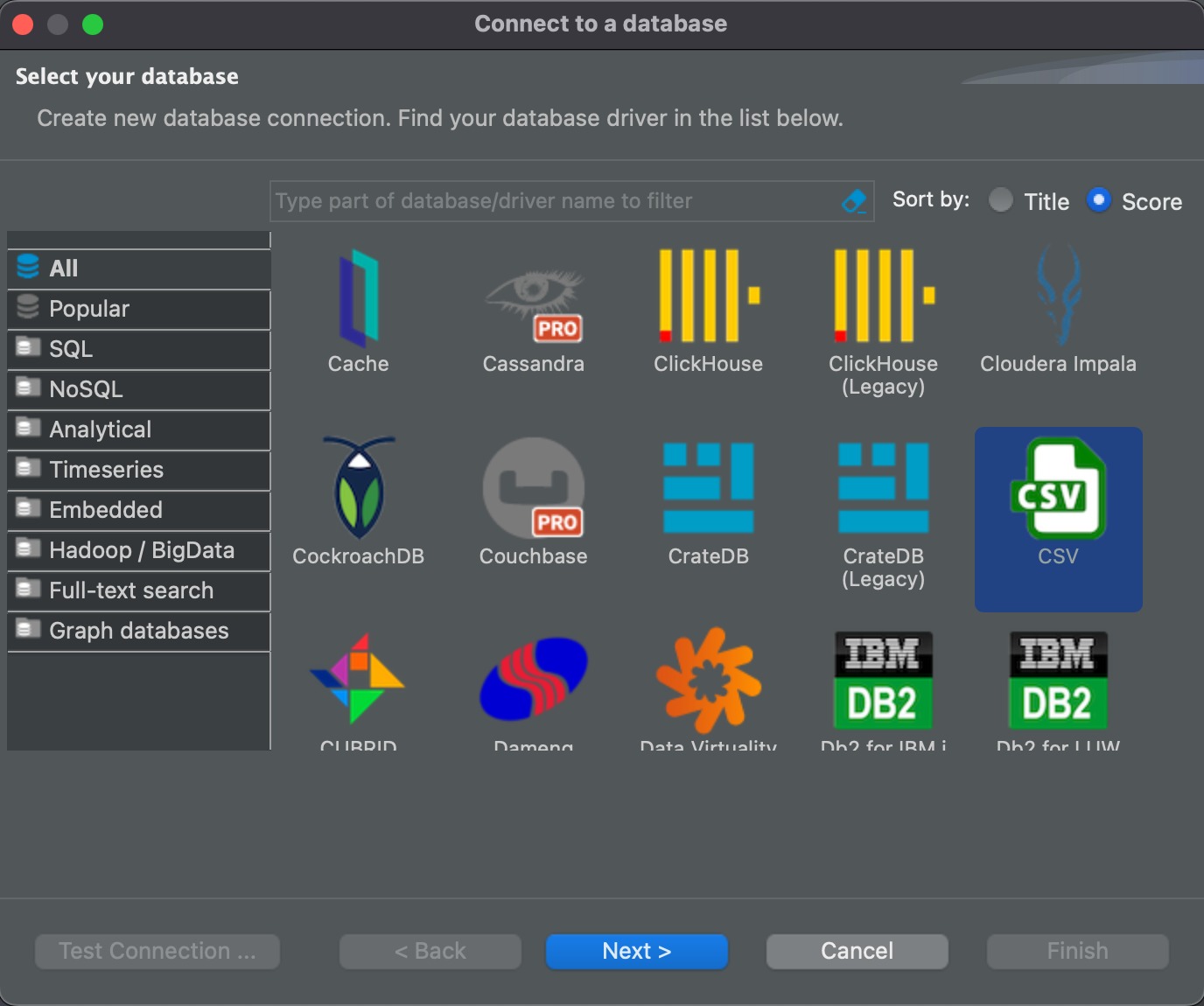The width and height of the screenshot is (1204, 1006).
Task: Sort drivers by Score radio button
Action: [x=1099, y=200]
